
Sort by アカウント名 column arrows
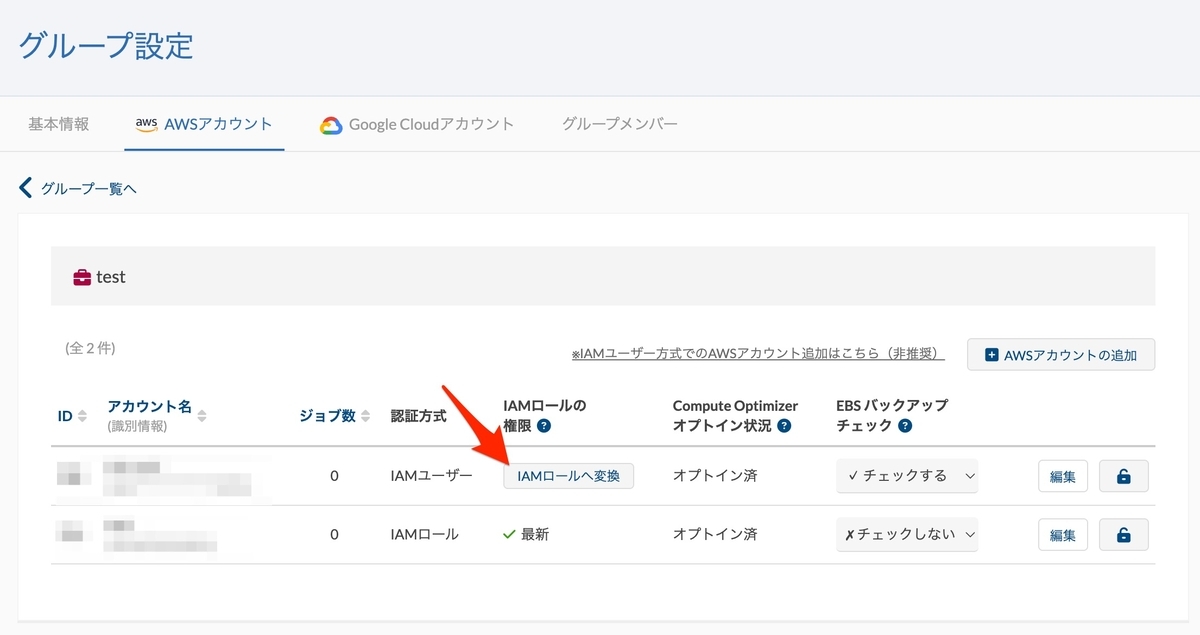click(202, 416)
